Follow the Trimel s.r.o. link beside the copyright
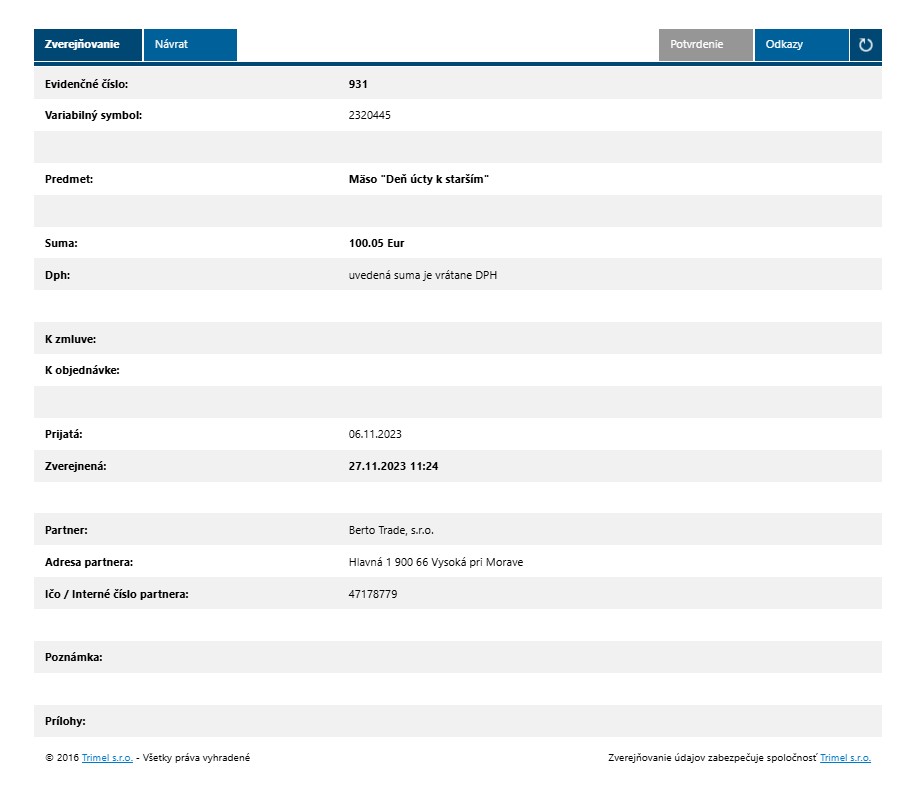 pyautogui.click(x=107, y=758)
